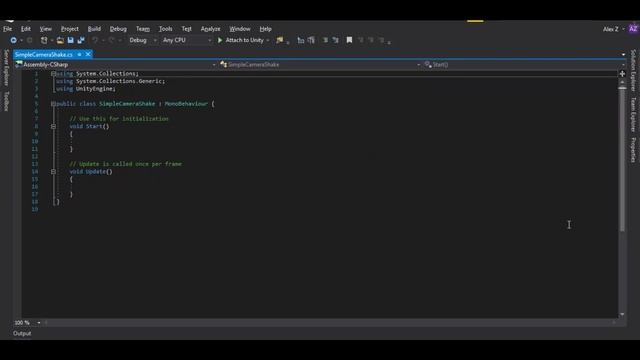
Task: Click the 'using UnityEngine;' code line
Action: tap(86, 89)
